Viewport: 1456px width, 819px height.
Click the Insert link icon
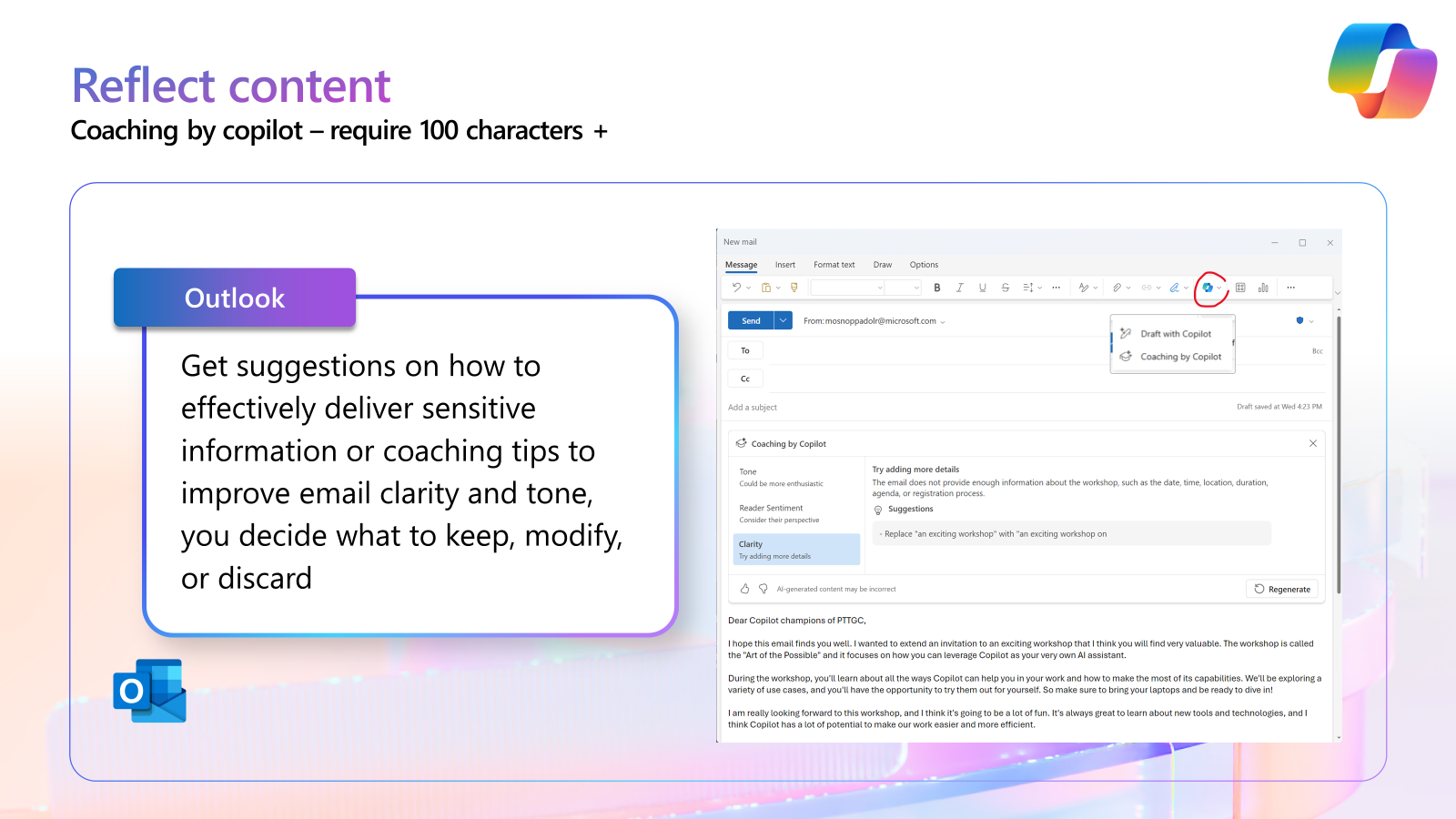pyautogui.click(x=1147, y=288)
